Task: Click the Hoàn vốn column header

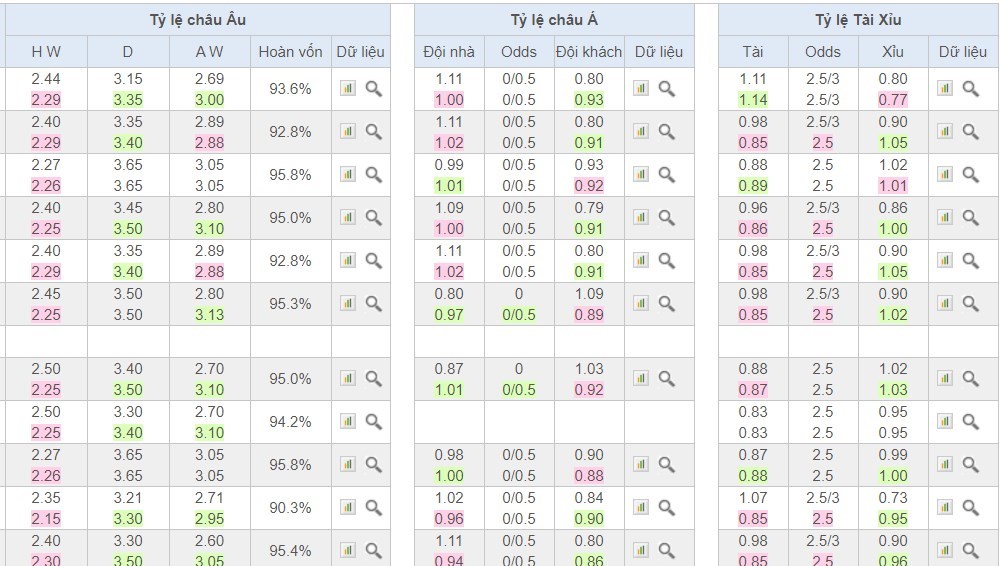Action: pos(290,52)
